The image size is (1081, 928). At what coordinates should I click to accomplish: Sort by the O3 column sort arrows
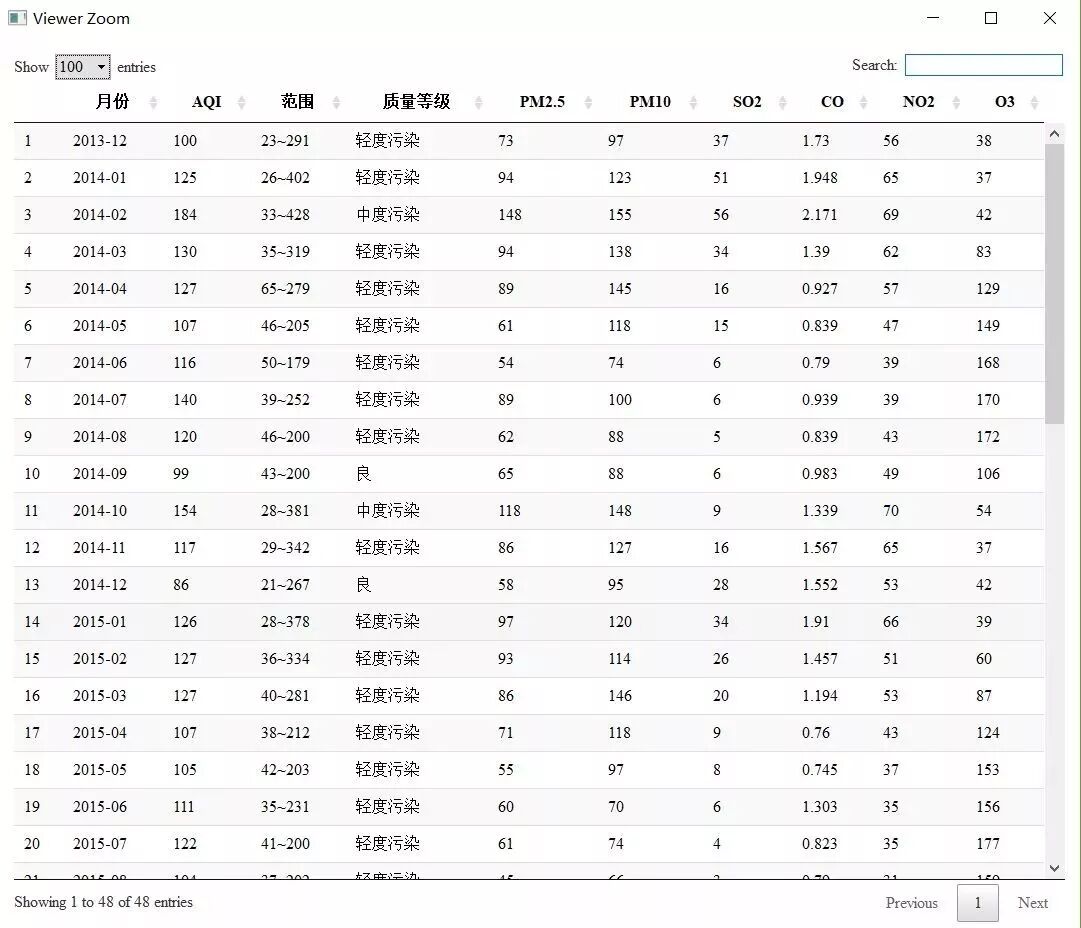pos(1034,103)
